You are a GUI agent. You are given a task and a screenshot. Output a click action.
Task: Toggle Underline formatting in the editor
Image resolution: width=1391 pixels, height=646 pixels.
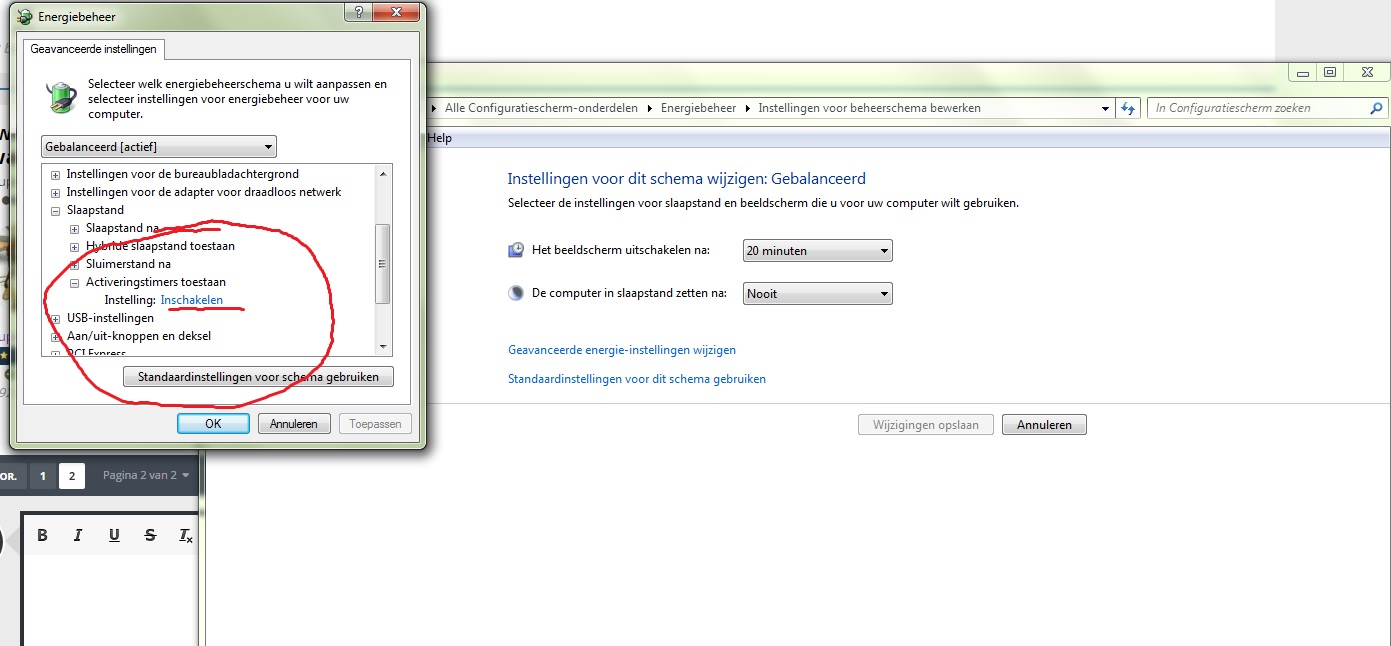point(114,536)
